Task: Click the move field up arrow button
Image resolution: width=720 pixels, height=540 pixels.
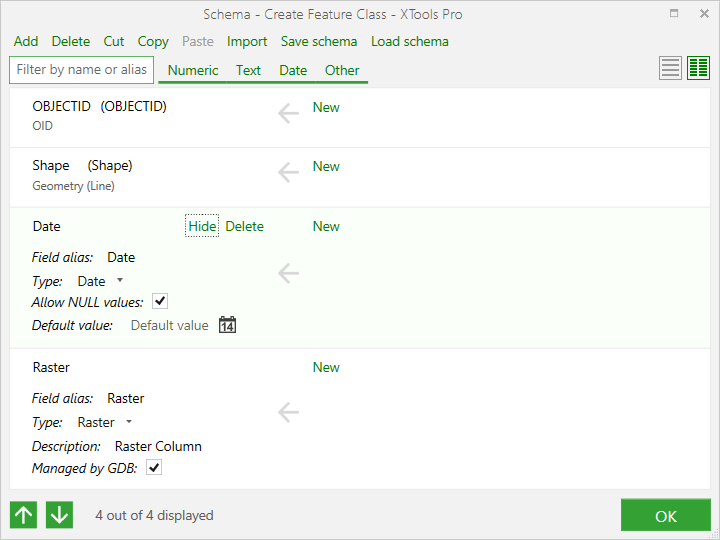Action: click(23, 515)
